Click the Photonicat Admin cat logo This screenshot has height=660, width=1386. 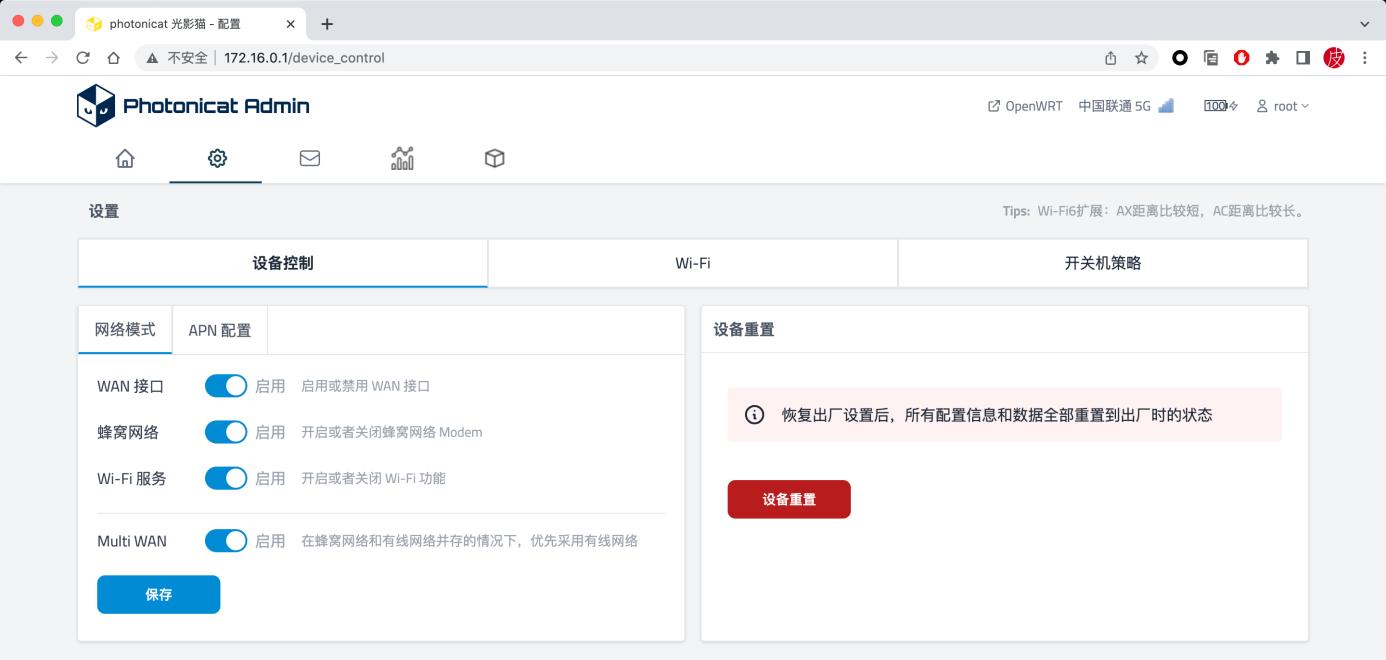pyautogui.click(x=95, y=104)
